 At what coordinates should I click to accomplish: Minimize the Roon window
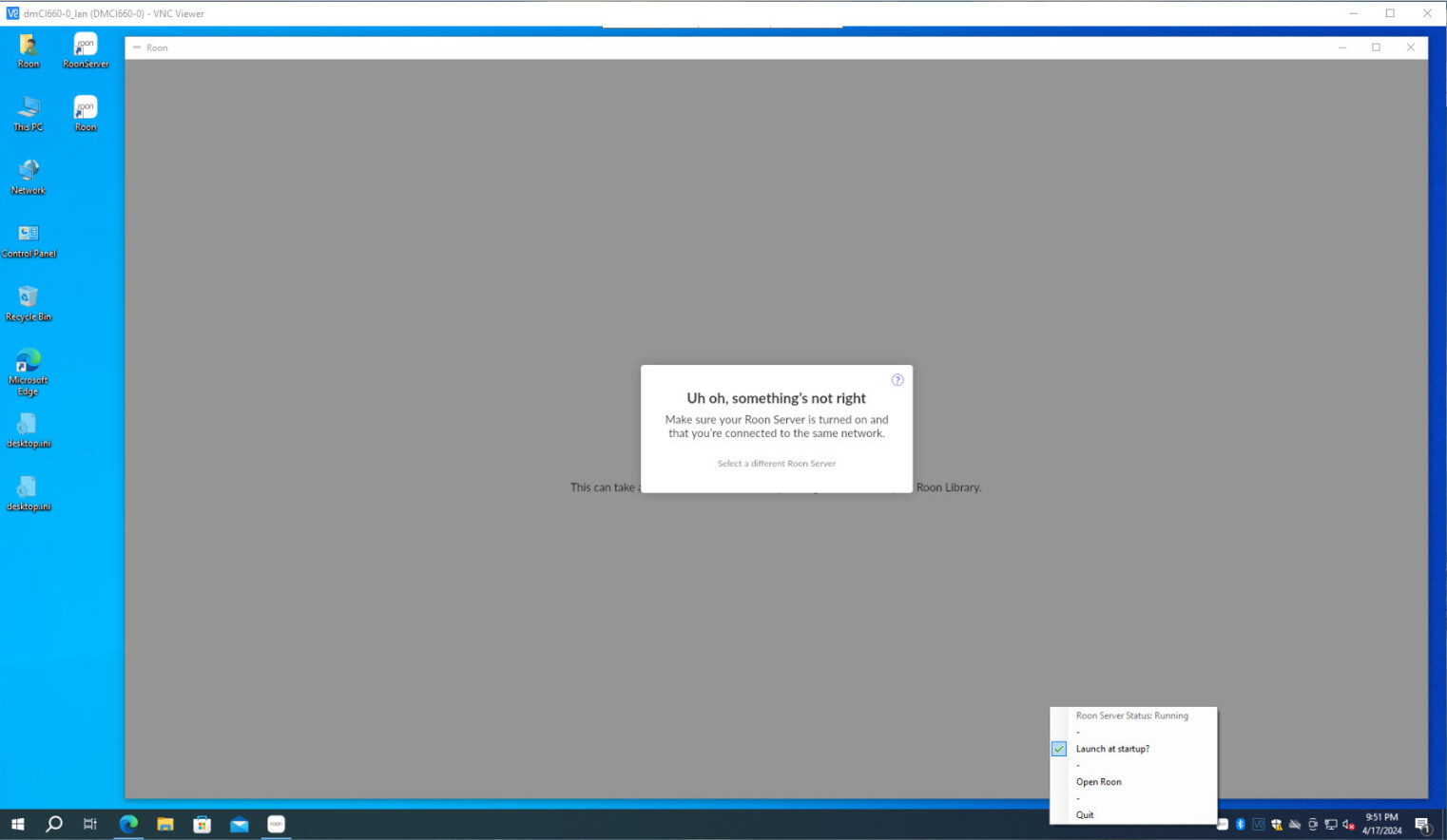[1342, 48]
